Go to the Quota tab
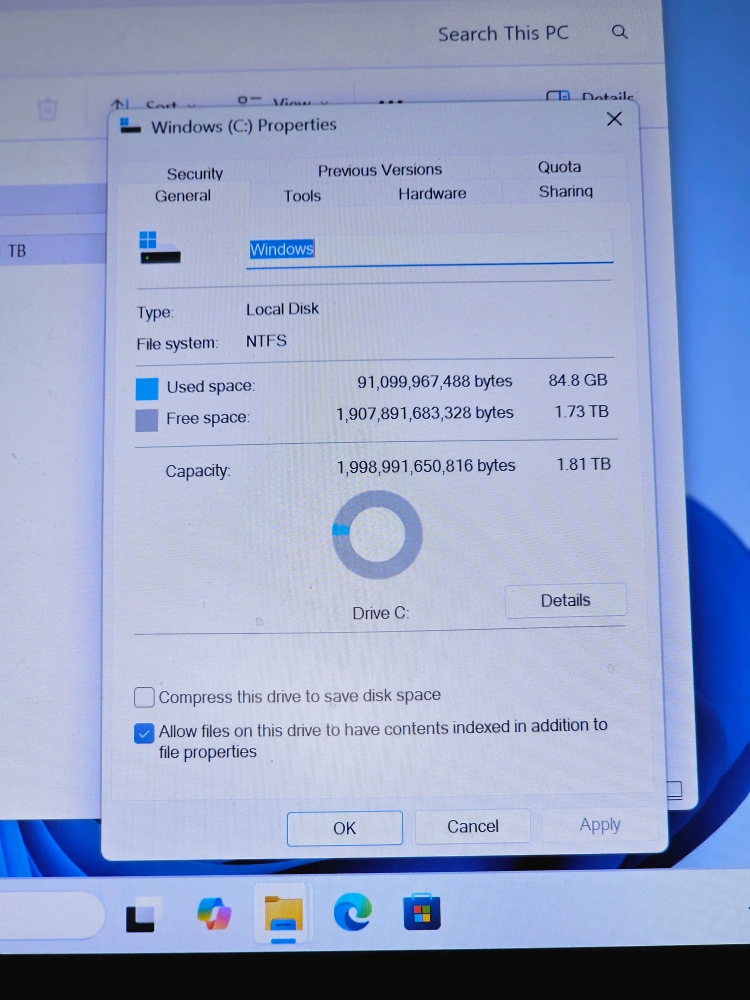 (x=559, y=167)
